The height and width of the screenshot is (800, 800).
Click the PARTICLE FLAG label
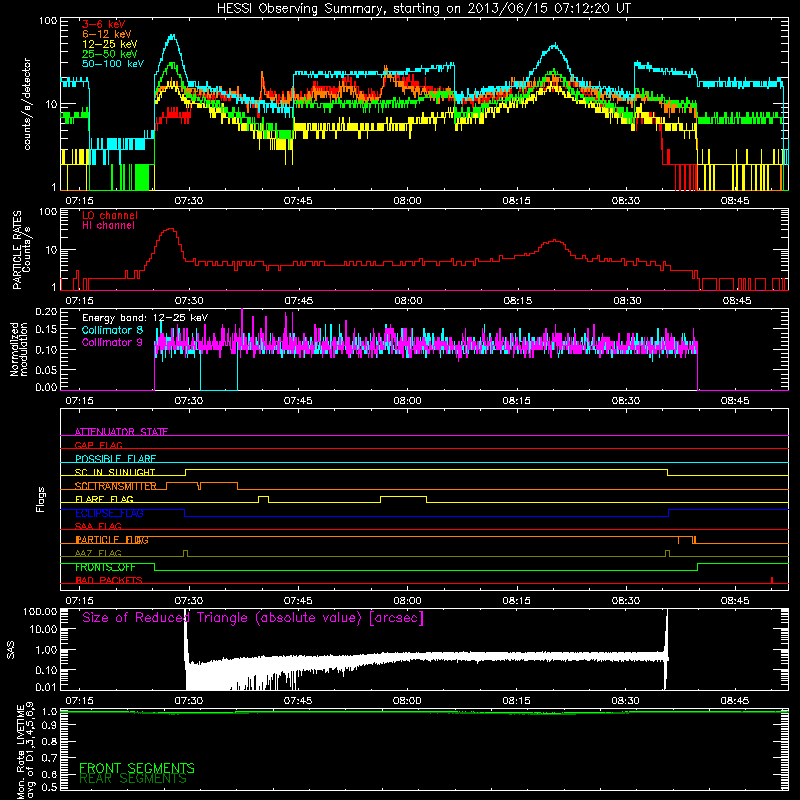tap(112, 540)
